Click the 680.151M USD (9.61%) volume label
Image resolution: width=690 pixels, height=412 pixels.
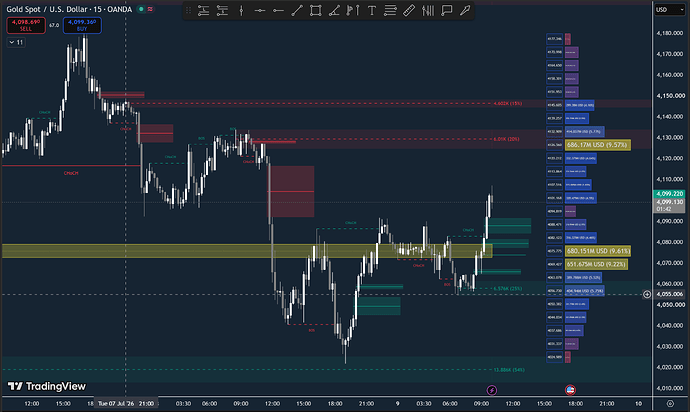(598, 251)
